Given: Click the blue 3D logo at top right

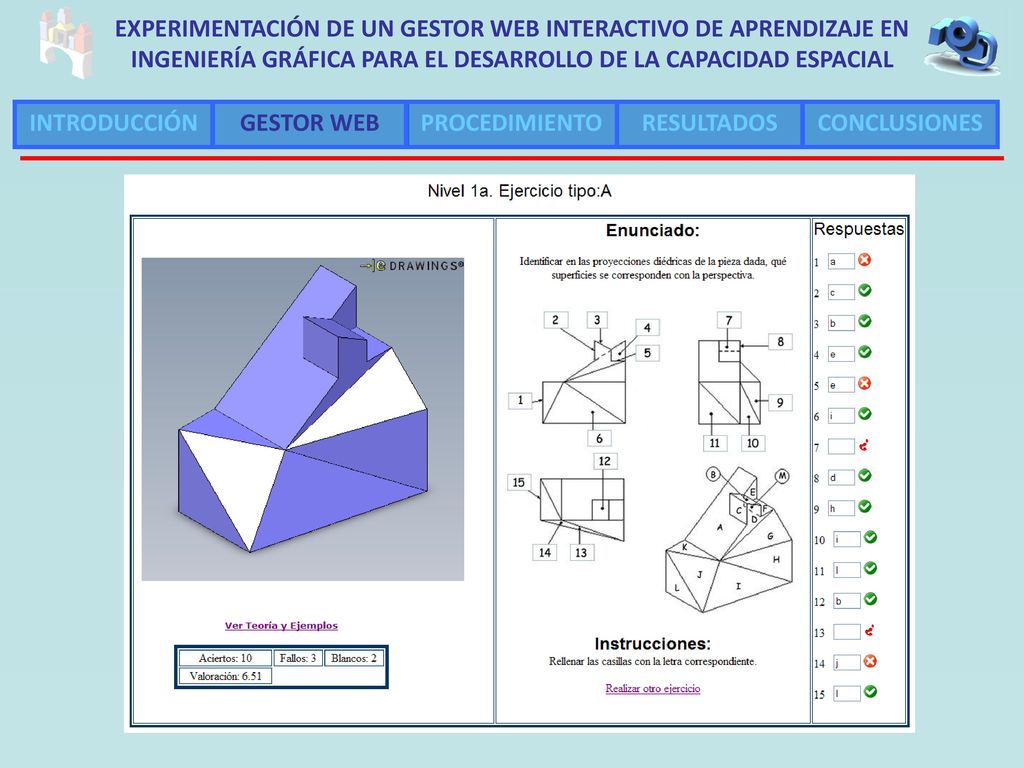Looking at the screenshot, I should pos(962,44).
